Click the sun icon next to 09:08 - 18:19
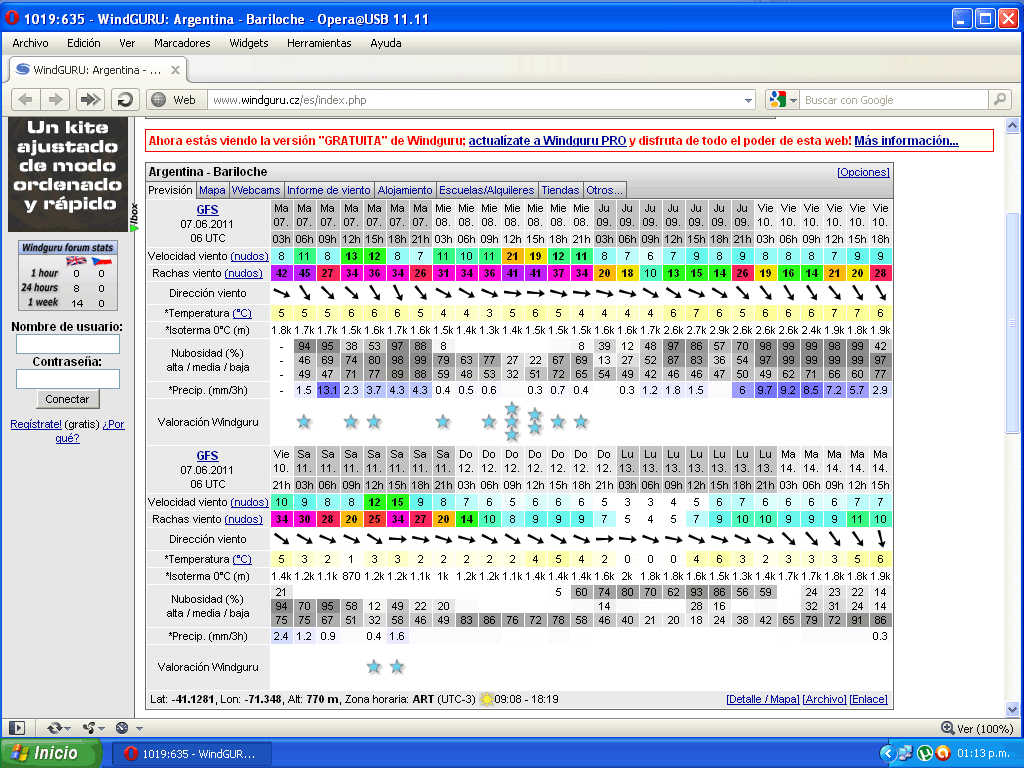The image size is (1024, 768). click(x=487, y=699)
